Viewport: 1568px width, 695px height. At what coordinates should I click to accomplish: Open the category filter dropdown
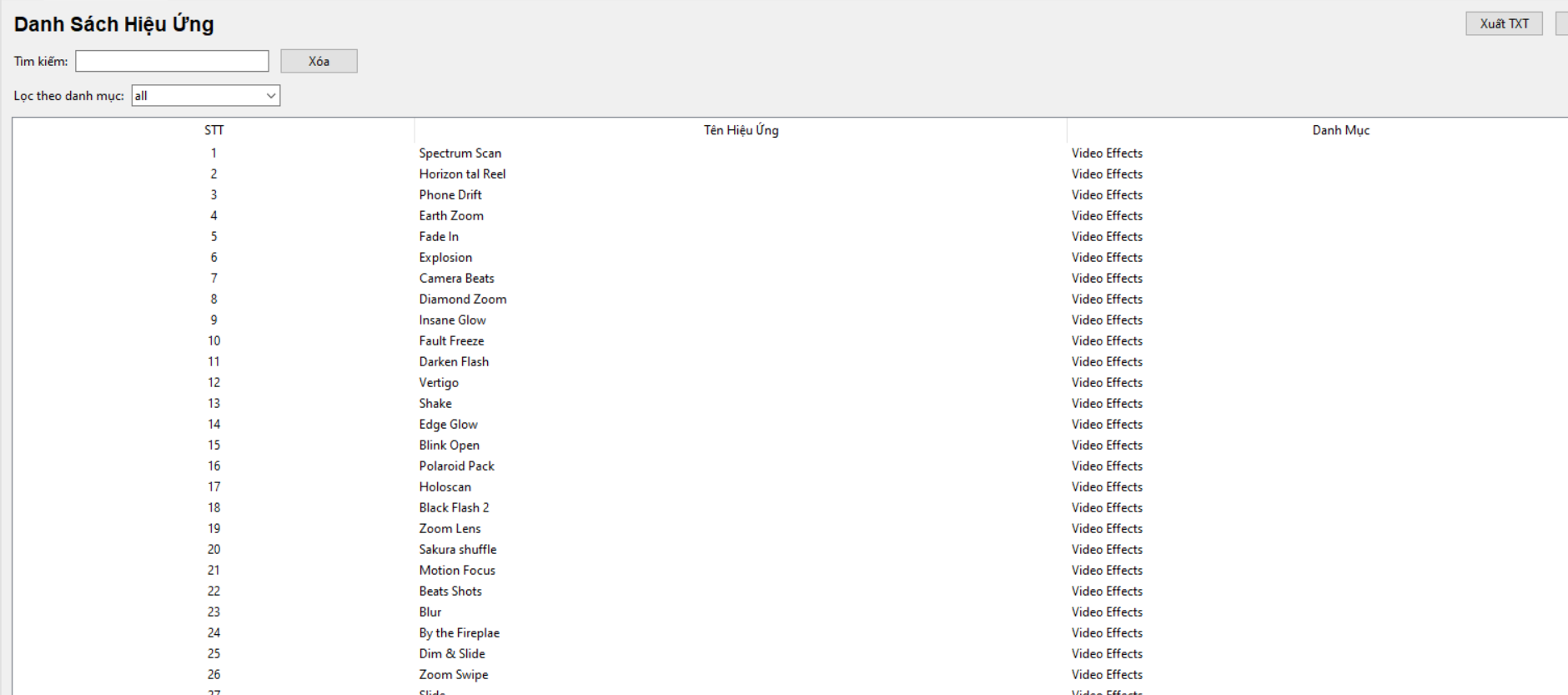[x=205, y=96]
